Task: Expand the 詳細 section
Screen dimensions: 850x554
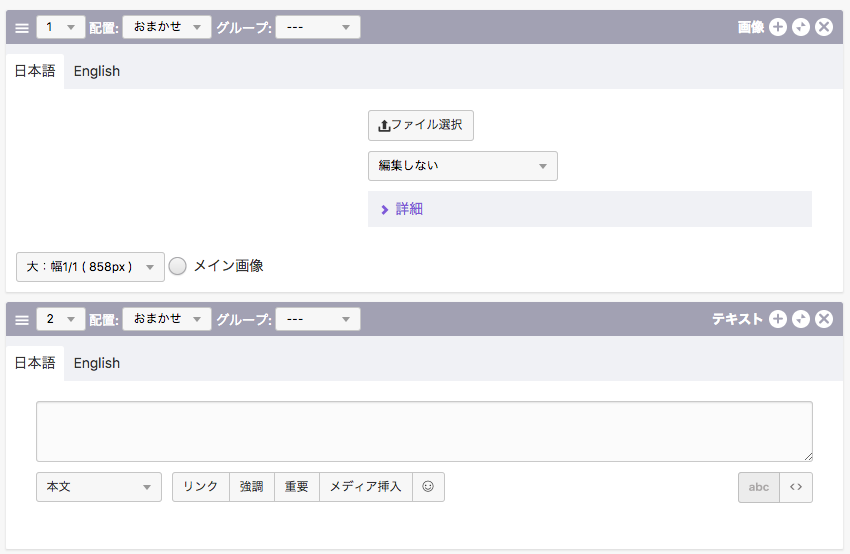Action: pos(409,209)
